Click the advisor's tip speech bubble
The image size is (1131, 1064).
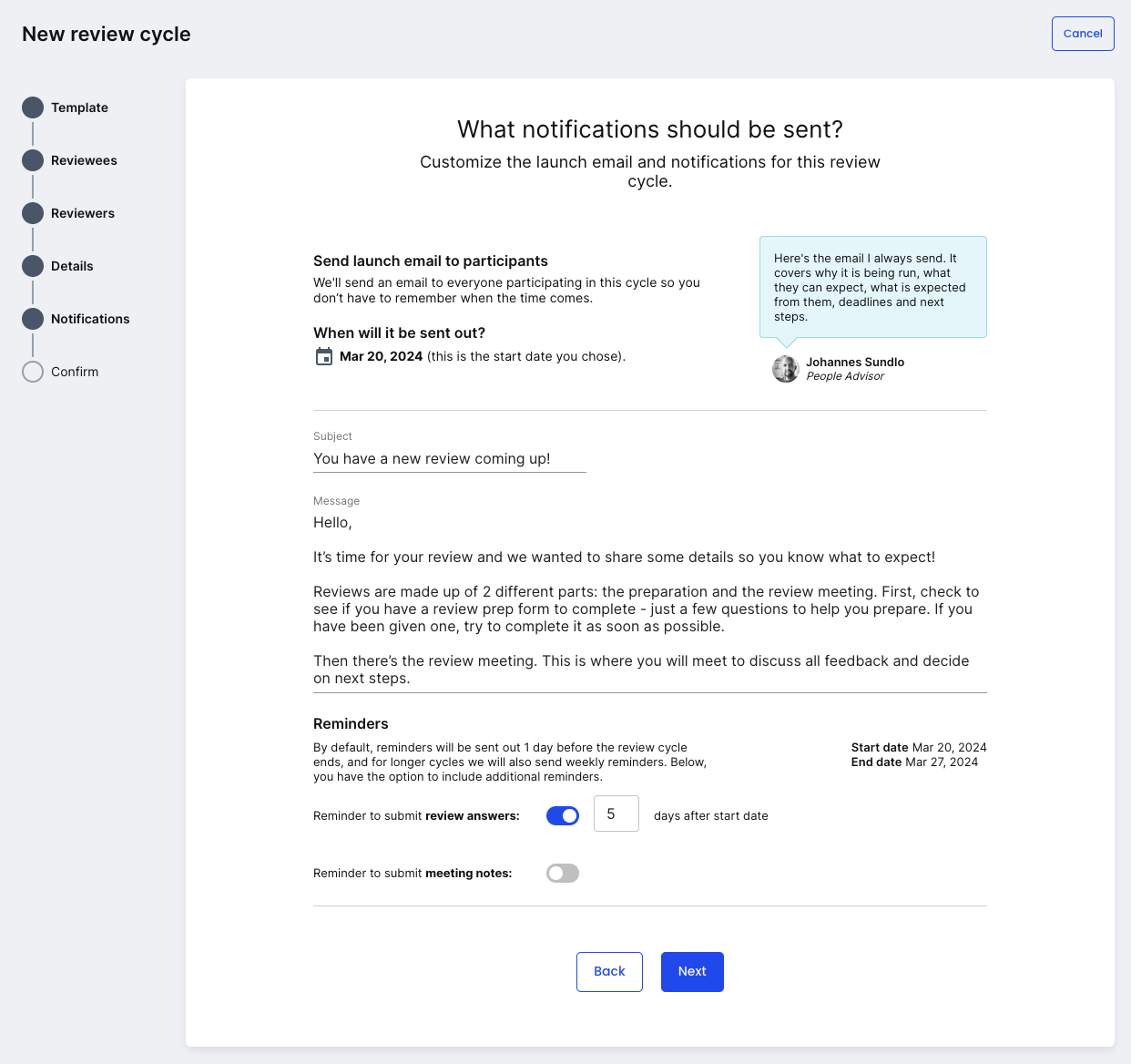[x=872, y=287]
